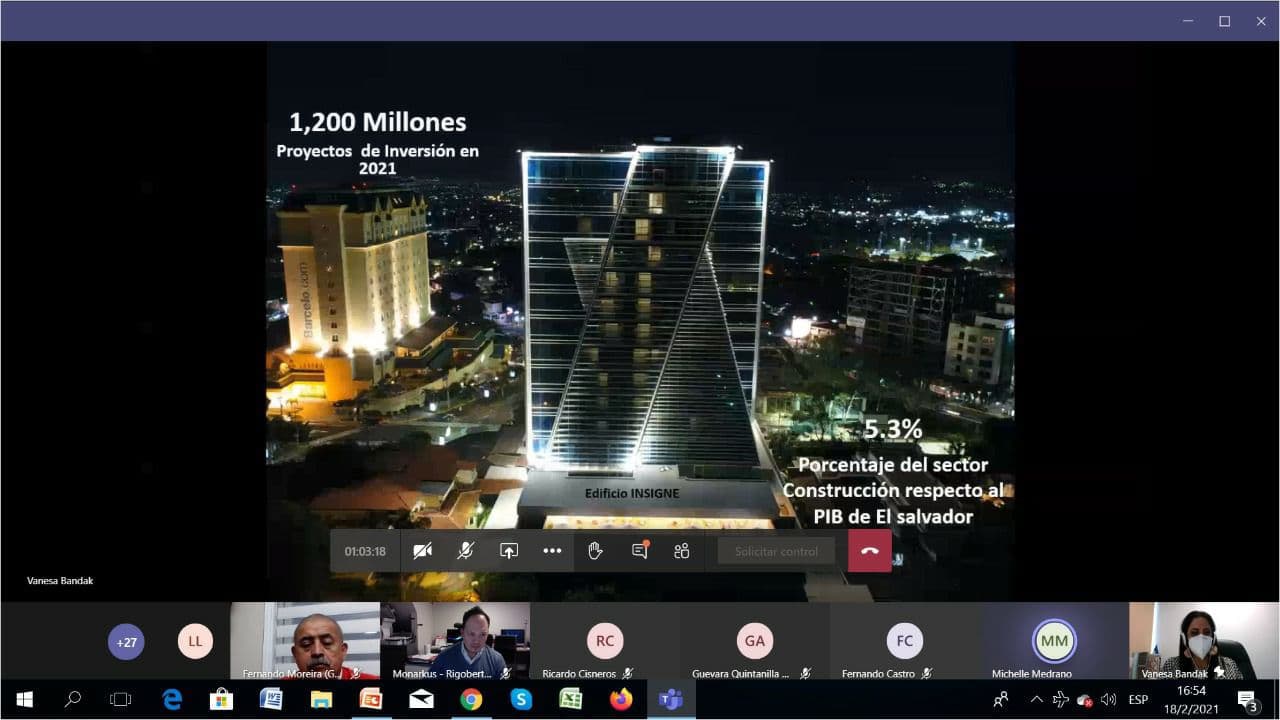Select Michelle Medrano participant tile
The height and width of the screenshot is (720, 1280).
click(x=1054, y=641)
